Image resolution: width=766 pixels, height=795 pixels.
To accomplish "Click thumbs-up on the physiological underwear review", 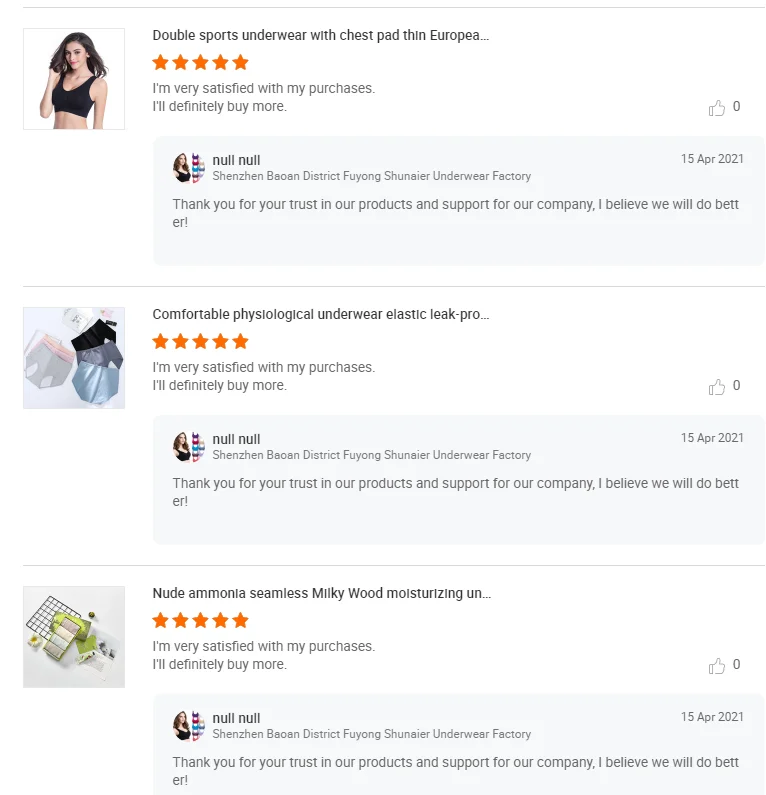I will click(717, 387).
